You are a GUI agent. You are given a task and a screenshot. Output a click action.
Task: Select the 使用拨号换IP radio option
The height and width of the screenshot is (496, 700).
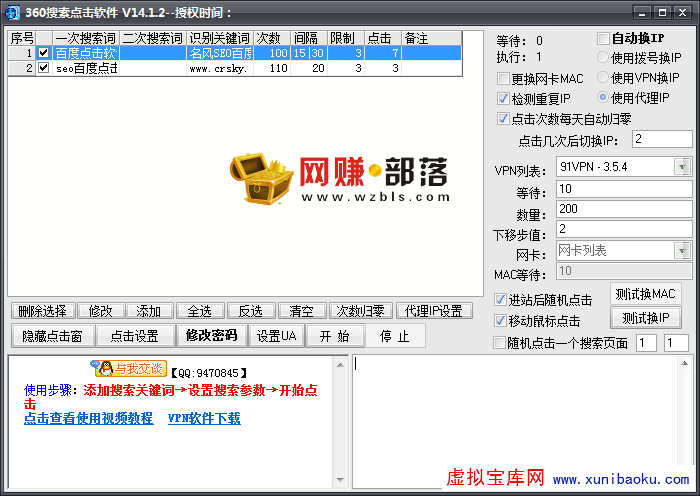click(603, 58)
